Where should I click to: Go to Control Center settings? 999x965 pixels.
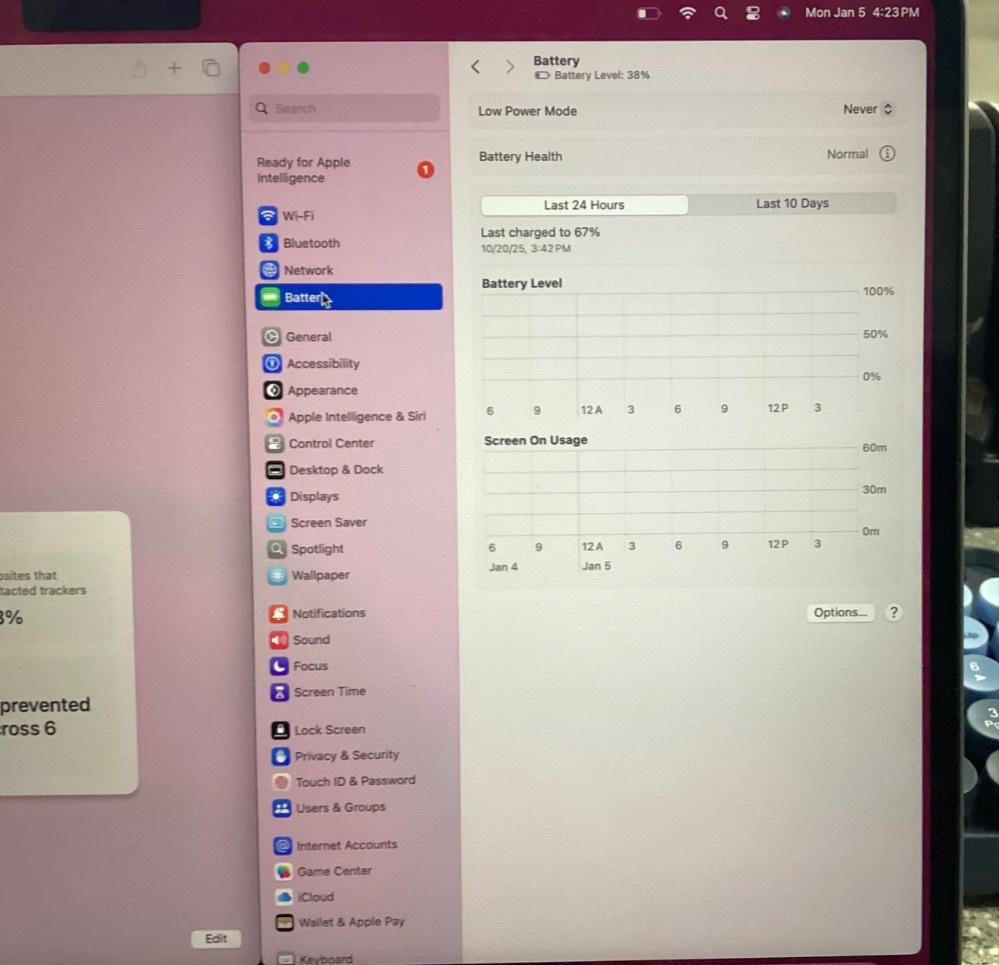point(330,443)
